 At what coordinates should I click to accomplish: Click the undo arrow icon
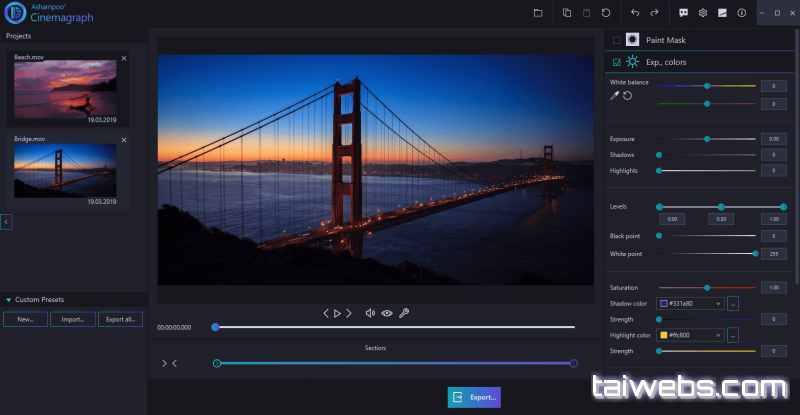(634, 13)
